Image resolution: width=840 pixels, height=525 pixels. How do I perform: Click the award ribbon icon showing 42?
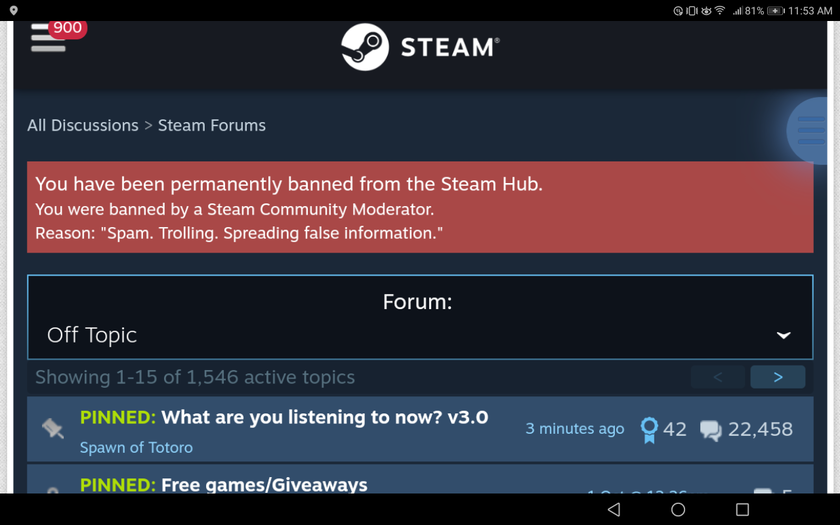649,430
